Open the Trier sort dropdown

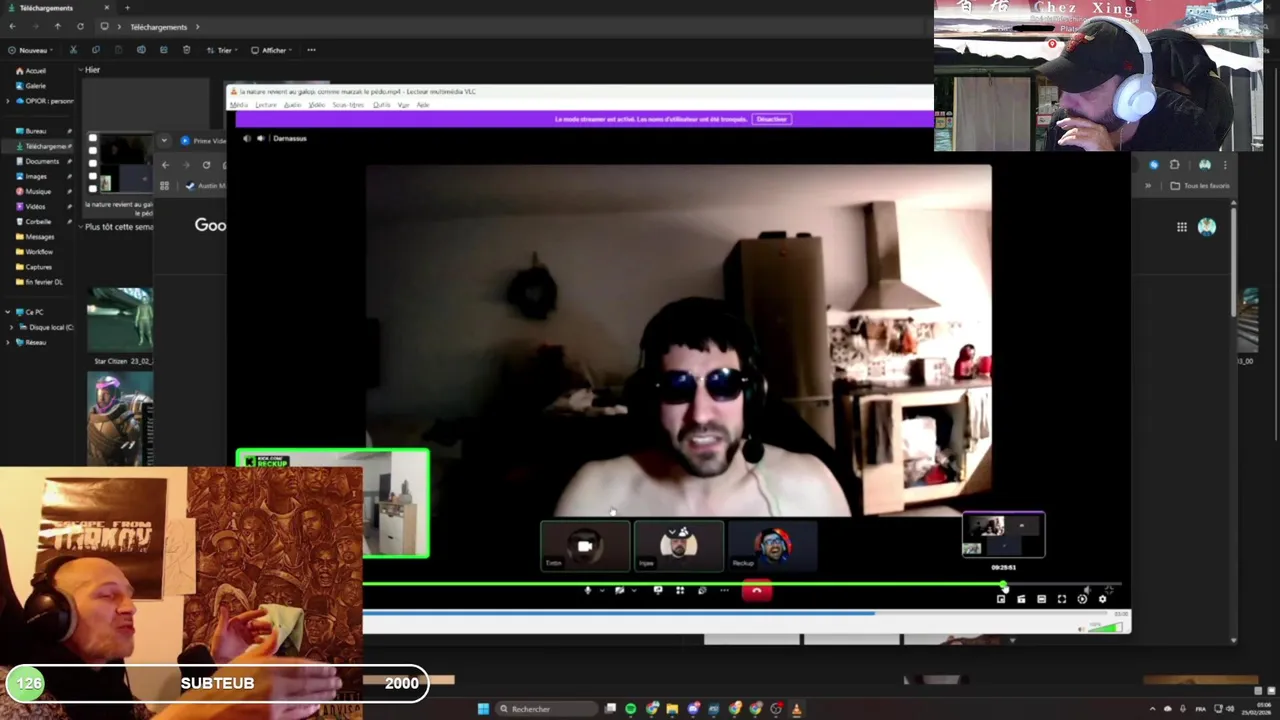click(x=223, y=50)
